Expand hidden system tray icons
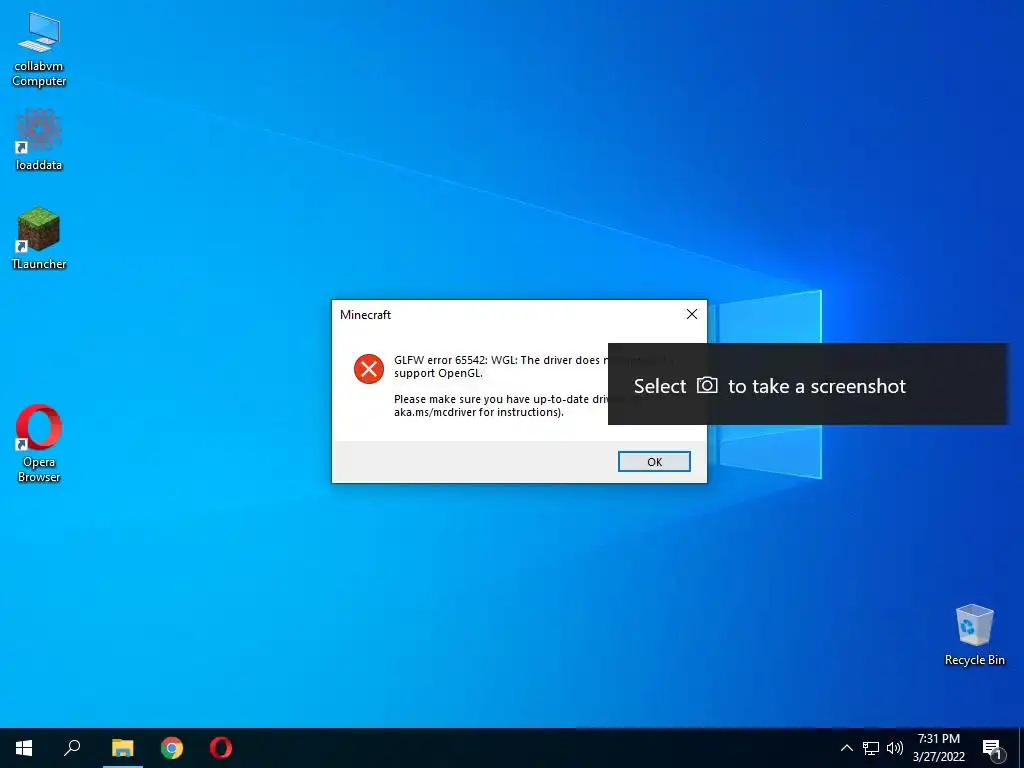The height and width of the screenshot is (768, 1024). 846,748
